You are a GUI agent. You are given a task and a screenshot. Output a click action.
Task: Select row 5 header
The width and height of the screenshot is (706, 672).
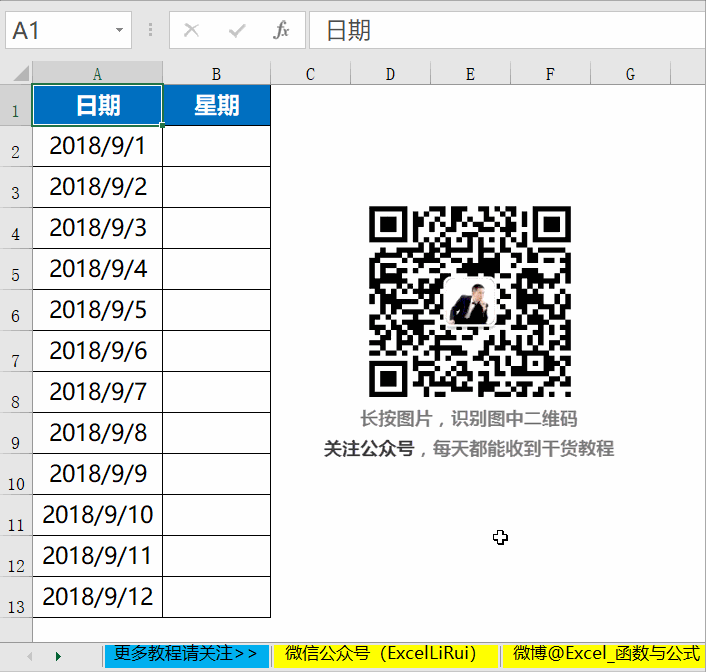(16, 269)
